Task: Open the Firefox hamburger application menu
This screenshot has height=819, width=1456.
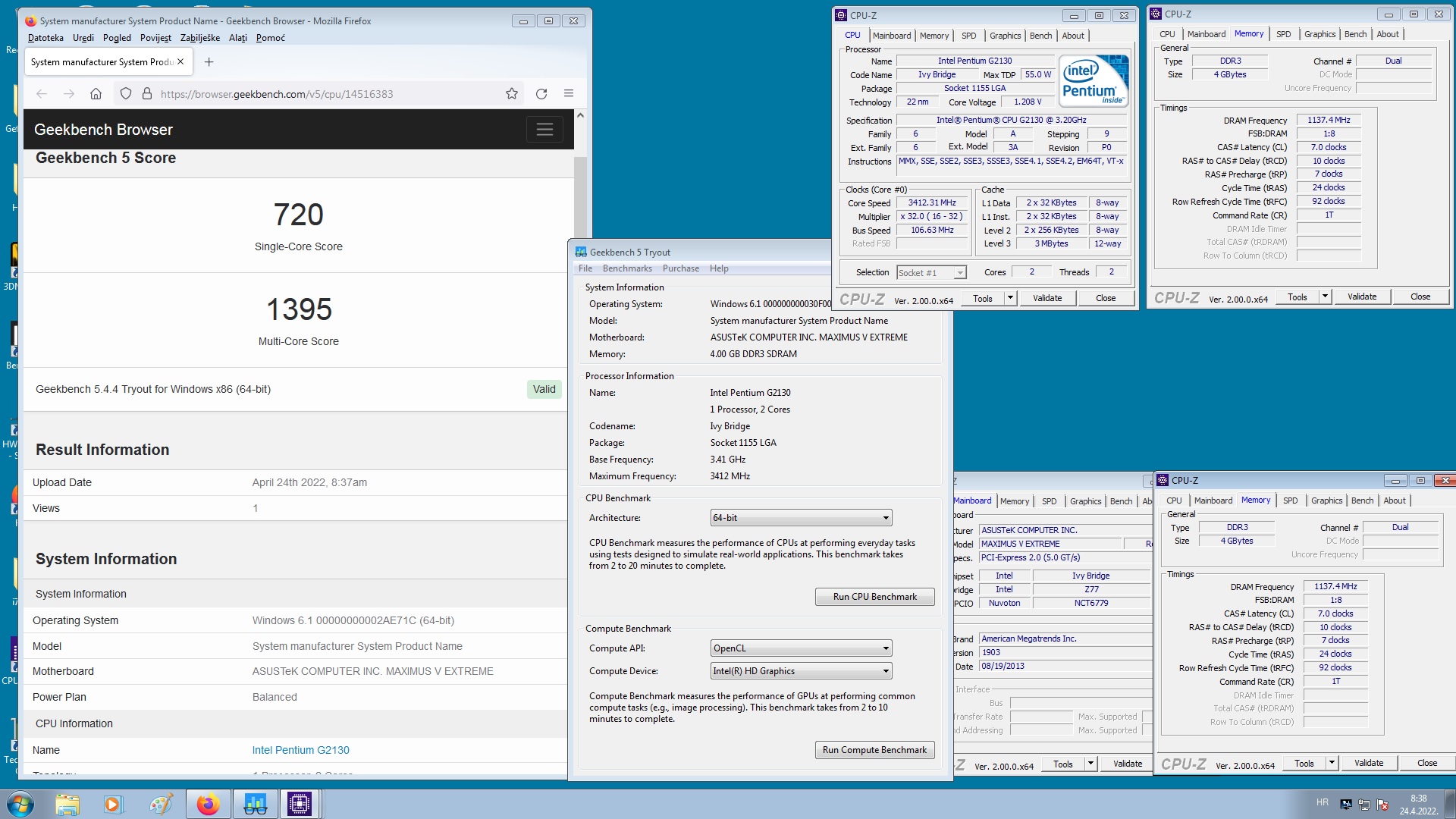Action: click(569, 93)
